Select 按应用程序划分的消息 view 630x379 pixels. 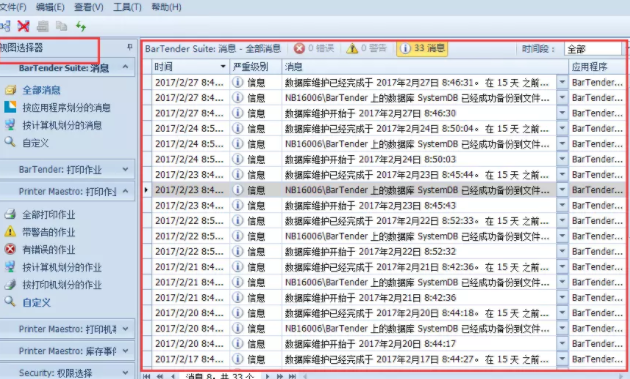click(x=66, y=108)
